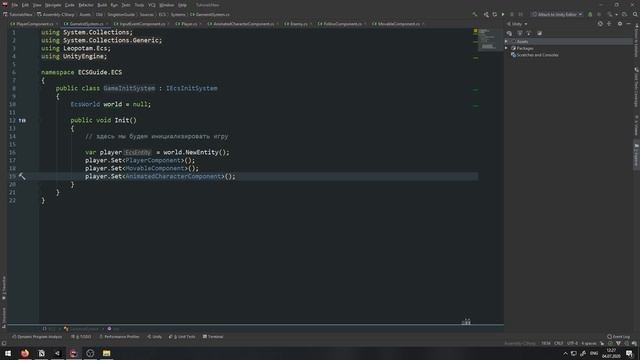The image size is (640, 360).
Task: Open Dynamic Program Analysis tool window
Action: click(x=37, y=337)
